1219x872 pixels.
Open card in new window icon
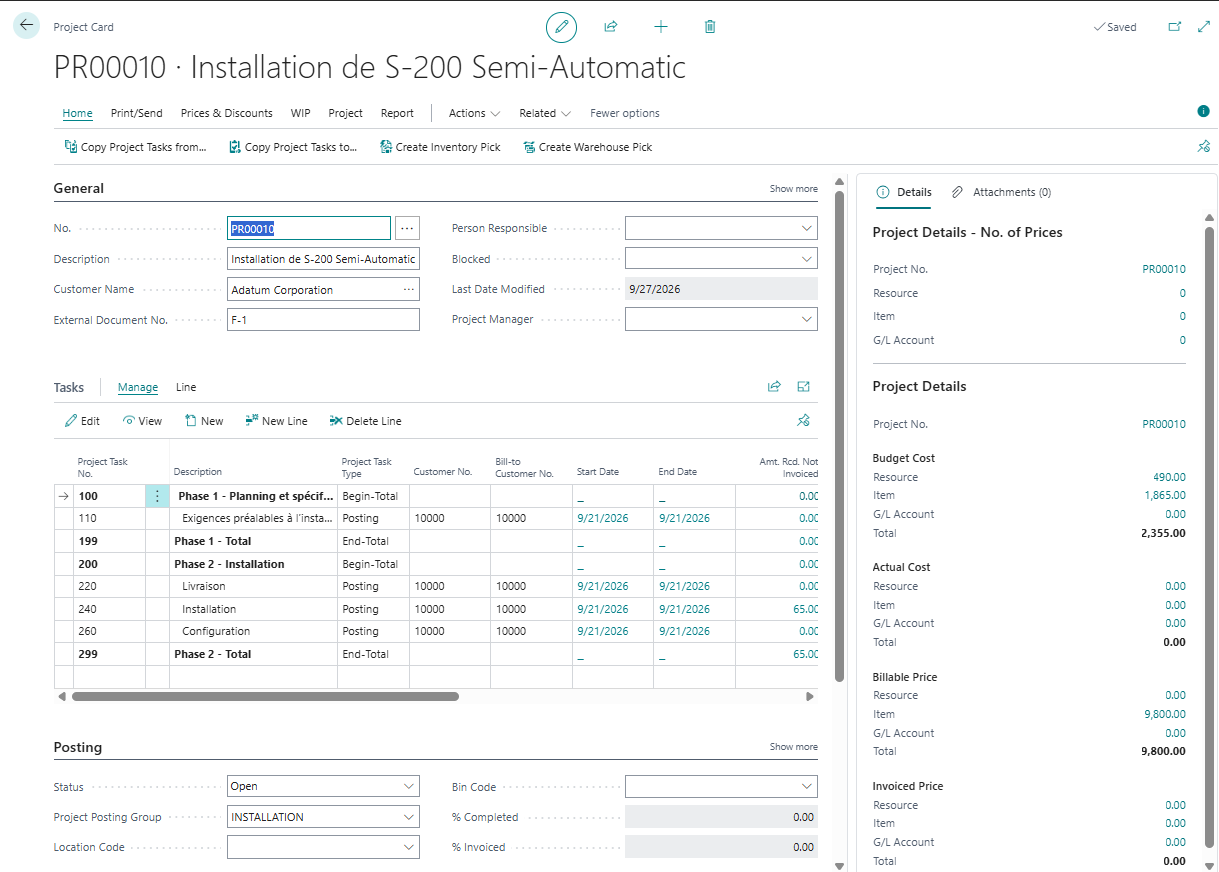click(1175, 27)
